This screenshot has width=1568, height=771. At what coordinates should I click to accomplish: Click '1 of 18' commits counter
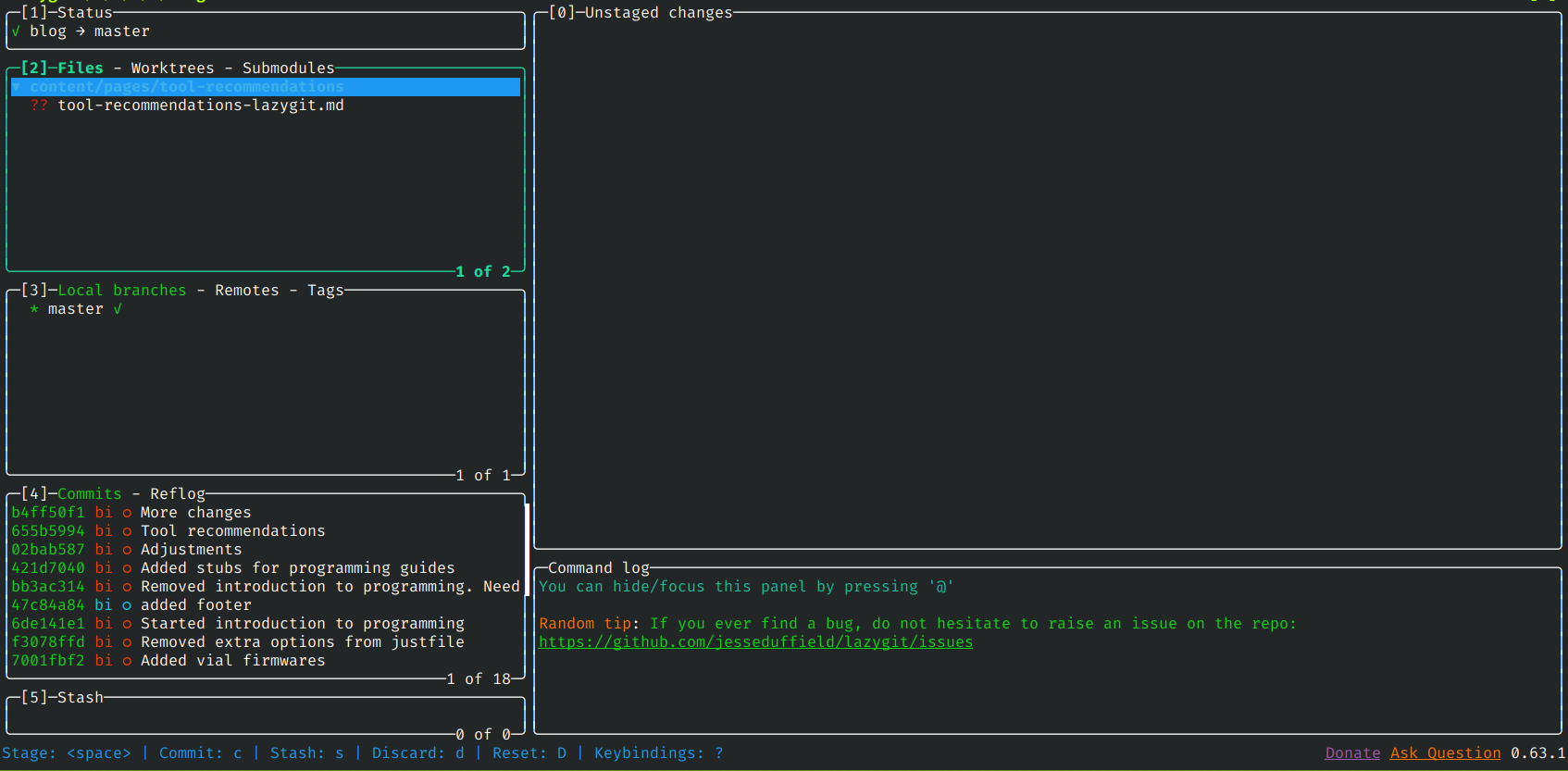click(479, 679)
